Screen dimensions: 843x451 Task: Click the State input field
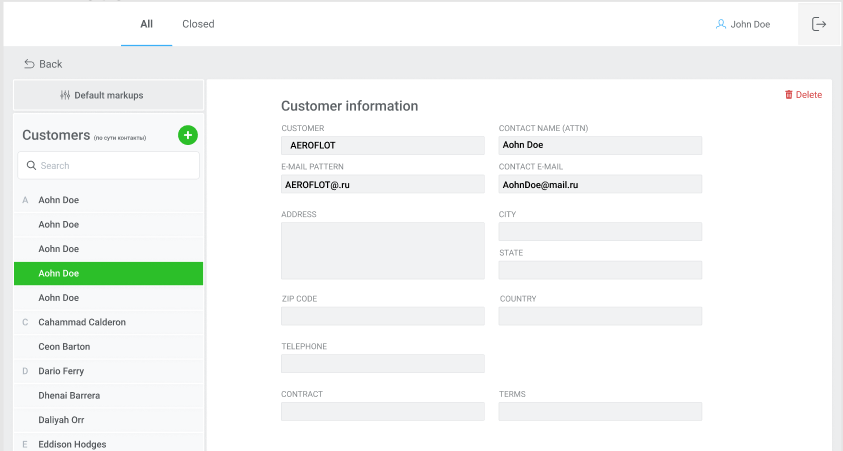pyautogui.click(x=600, y=270)
